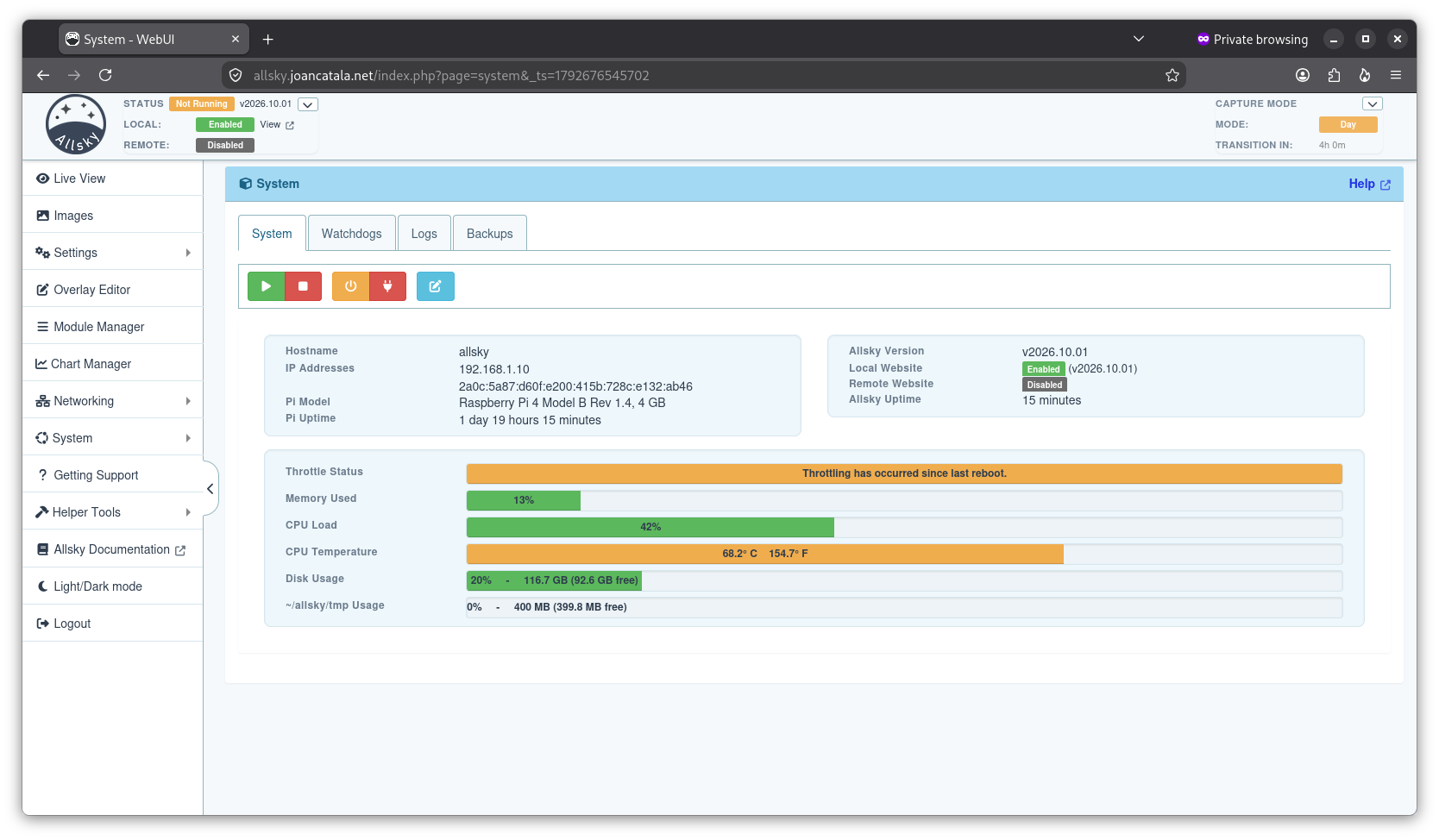This screenshot has height=840, width=1439.
Task: Open browser extensions icon
Action: [x=1334, y=75]
